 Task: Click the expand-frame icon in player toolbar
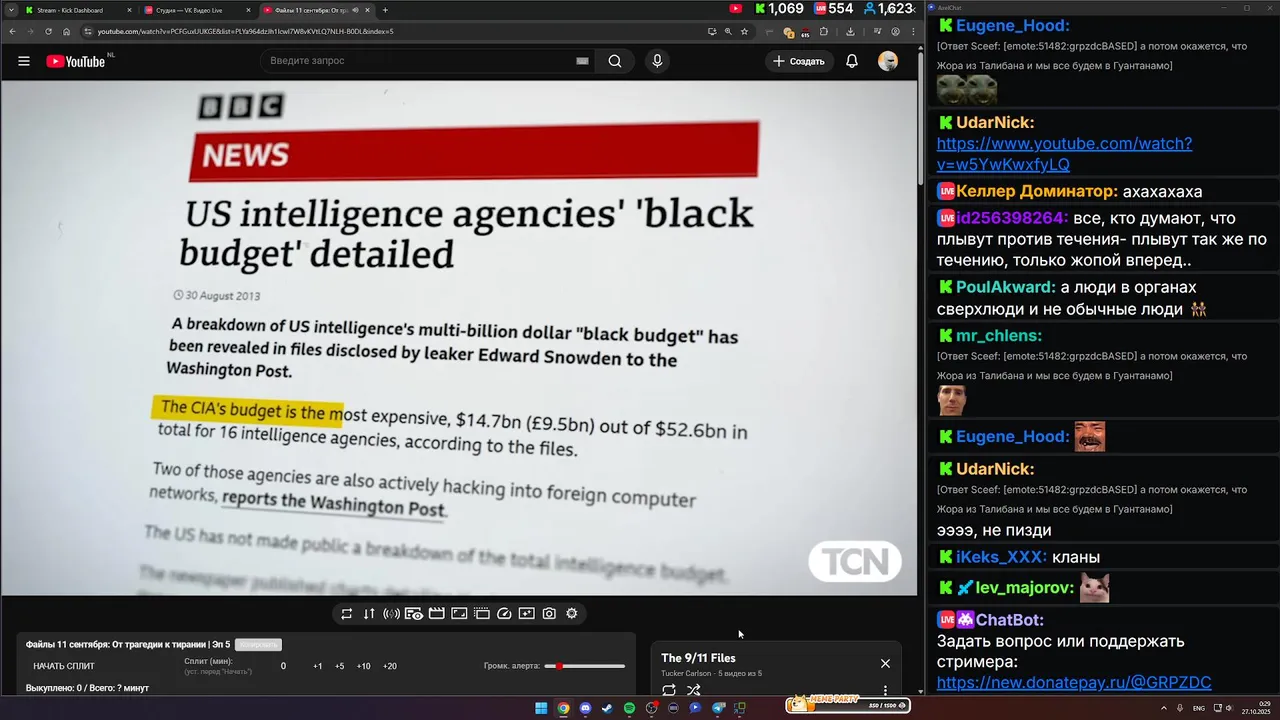(x=459, y=614)
